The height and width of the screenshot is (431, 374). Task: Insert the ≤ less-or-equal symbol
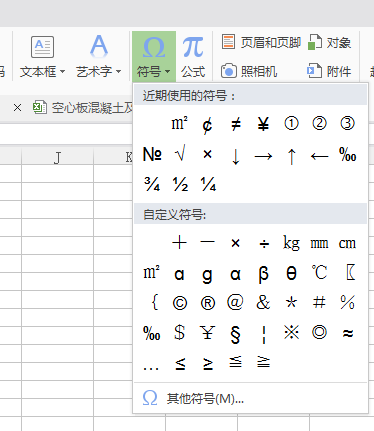pos(180,364)
